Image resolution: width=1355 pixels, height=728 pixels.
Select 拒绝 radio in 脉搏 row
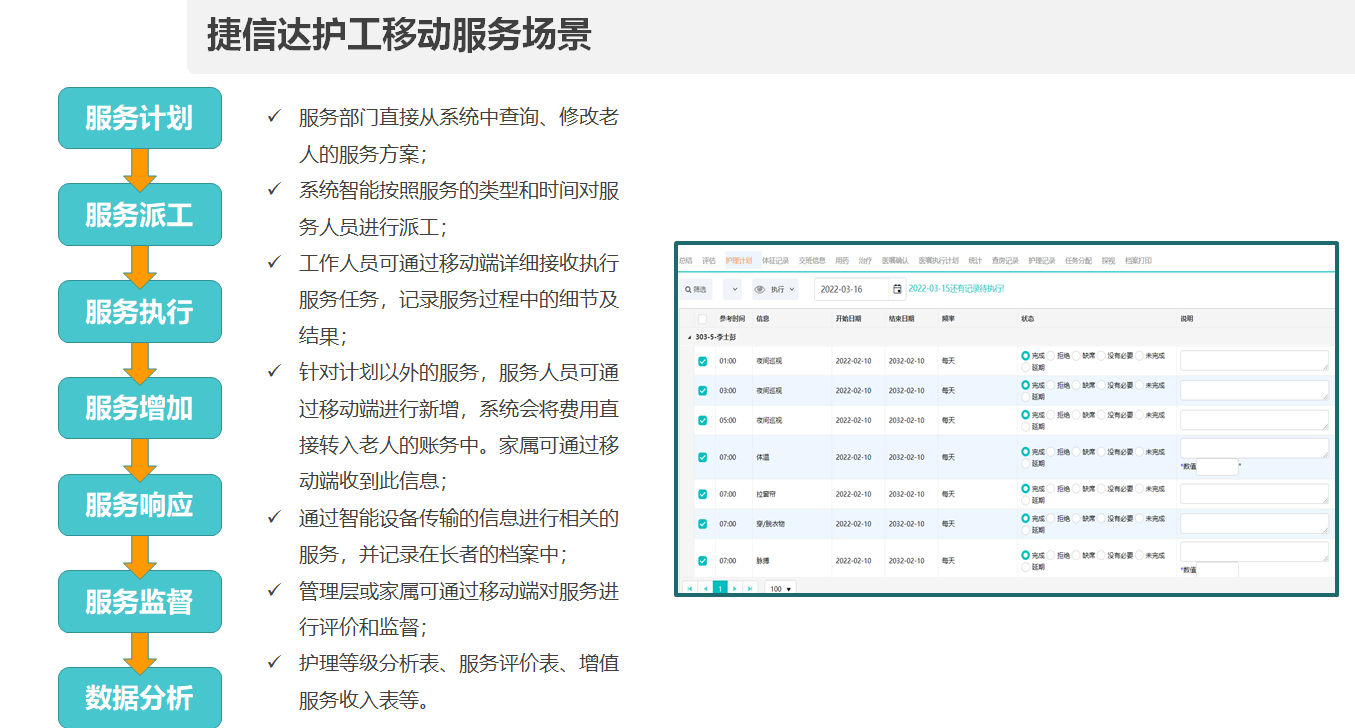click(1051, 555)
